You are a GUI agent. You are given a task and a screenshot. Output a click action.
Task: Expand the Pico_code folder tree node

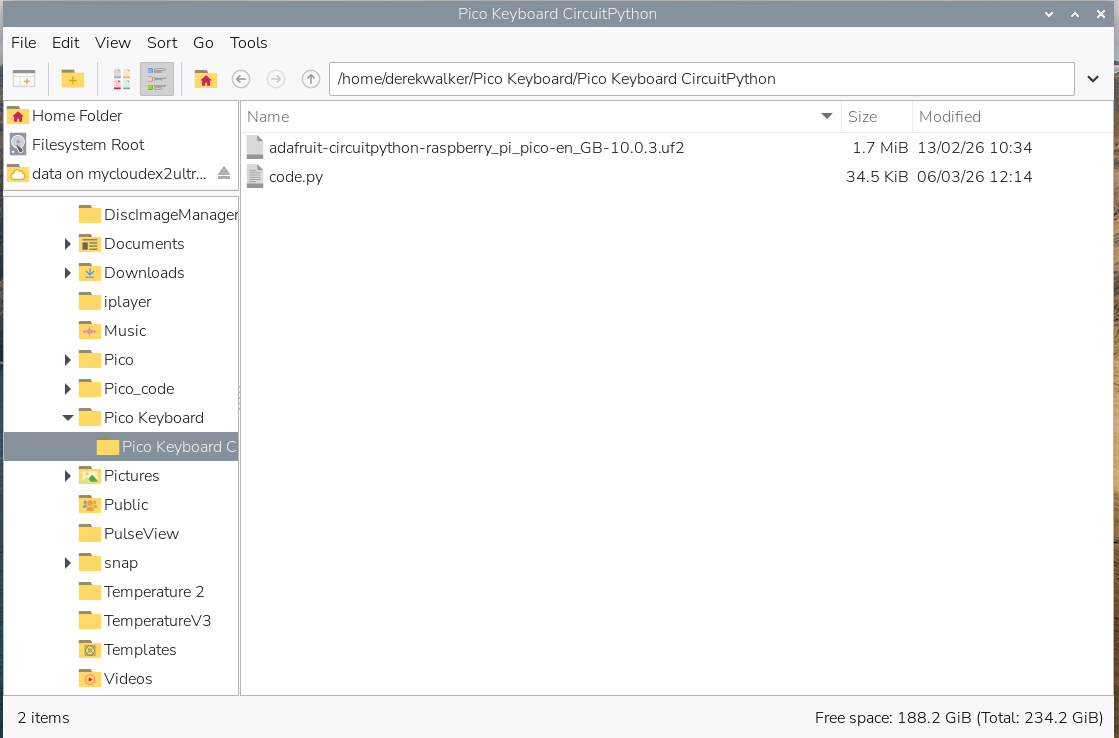click(68, 389)
